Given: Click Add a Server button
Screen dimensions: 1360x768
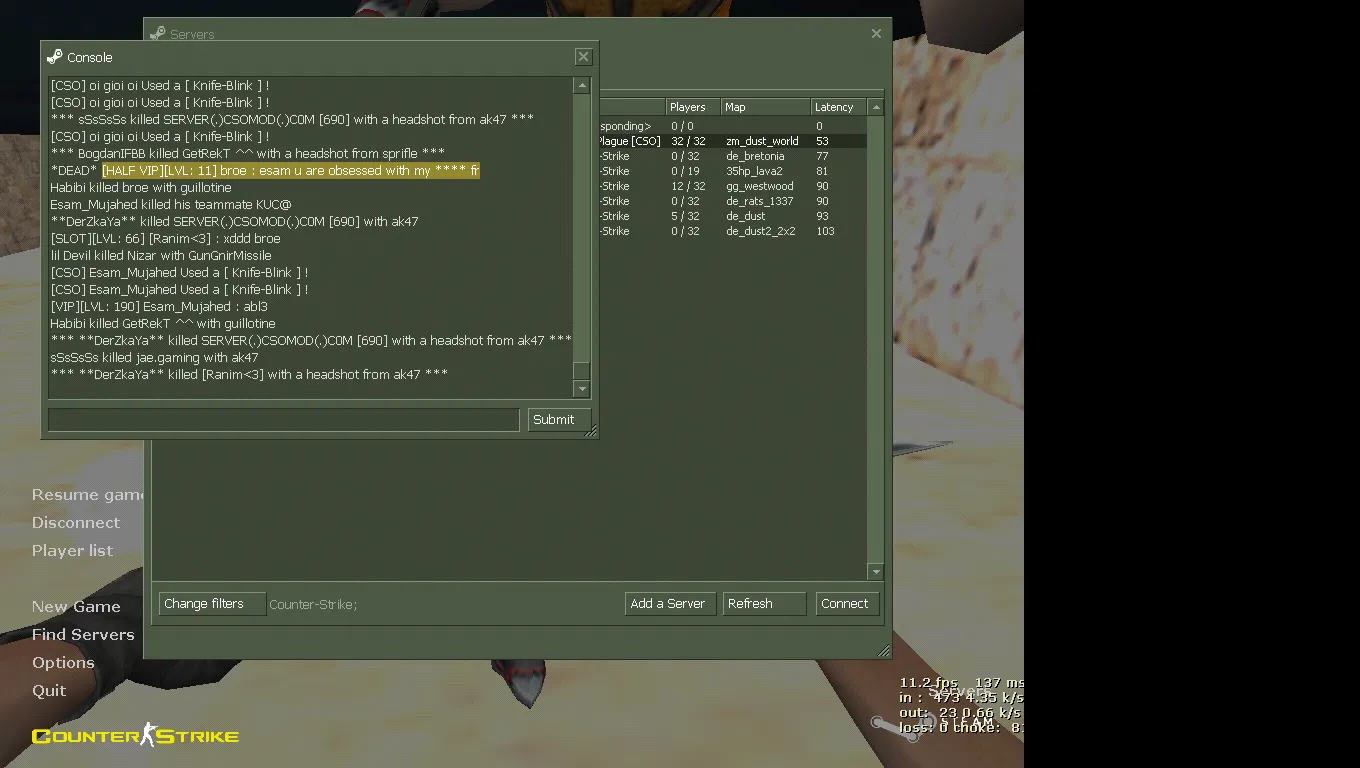Looking at the screenshot, I should 670,604.
